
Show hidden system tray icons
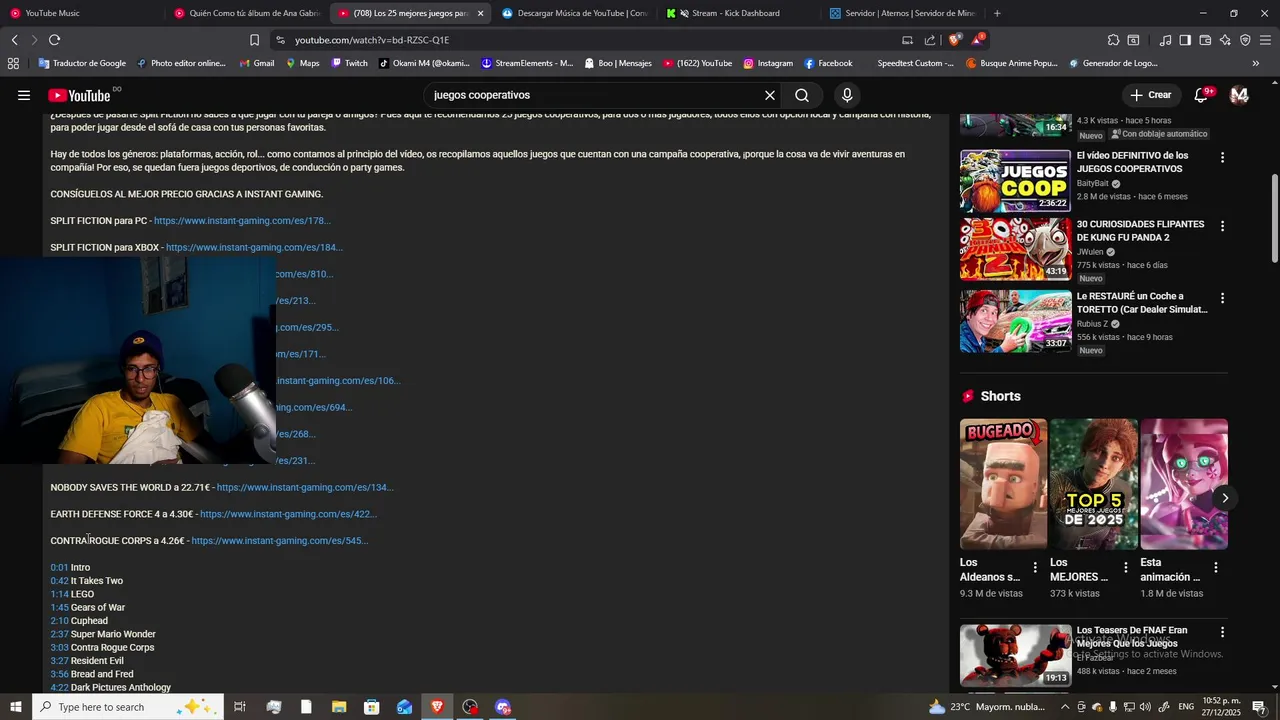pos(1065,707)
